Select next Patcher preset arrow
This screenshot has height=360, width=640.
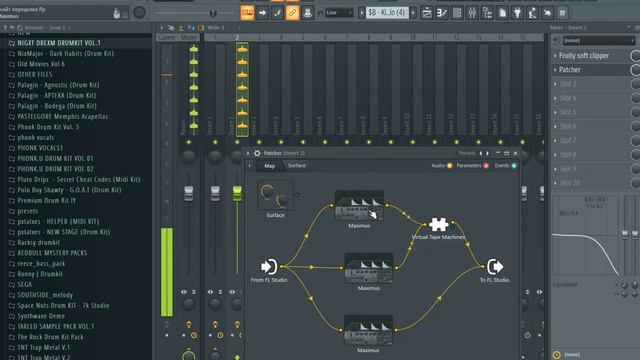(487, 153)
